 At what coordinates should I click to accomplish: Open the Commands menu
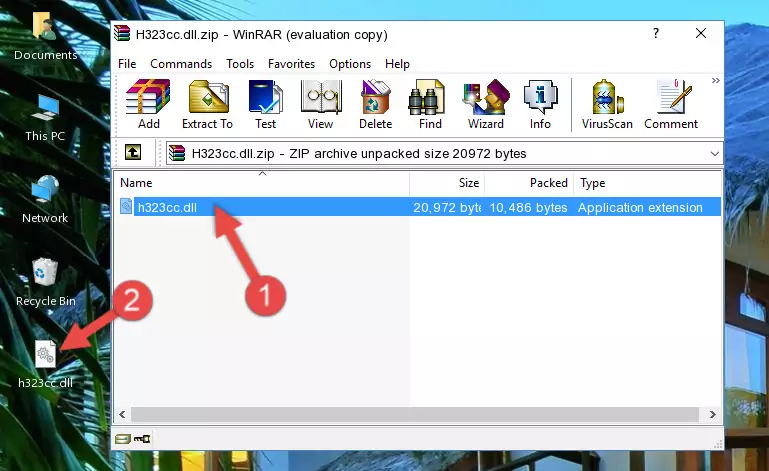tap(181, 64)
